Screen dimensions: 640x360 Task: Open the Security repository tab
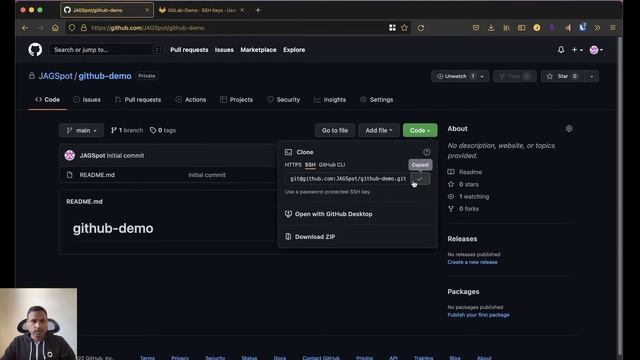(x=284, y=100)
